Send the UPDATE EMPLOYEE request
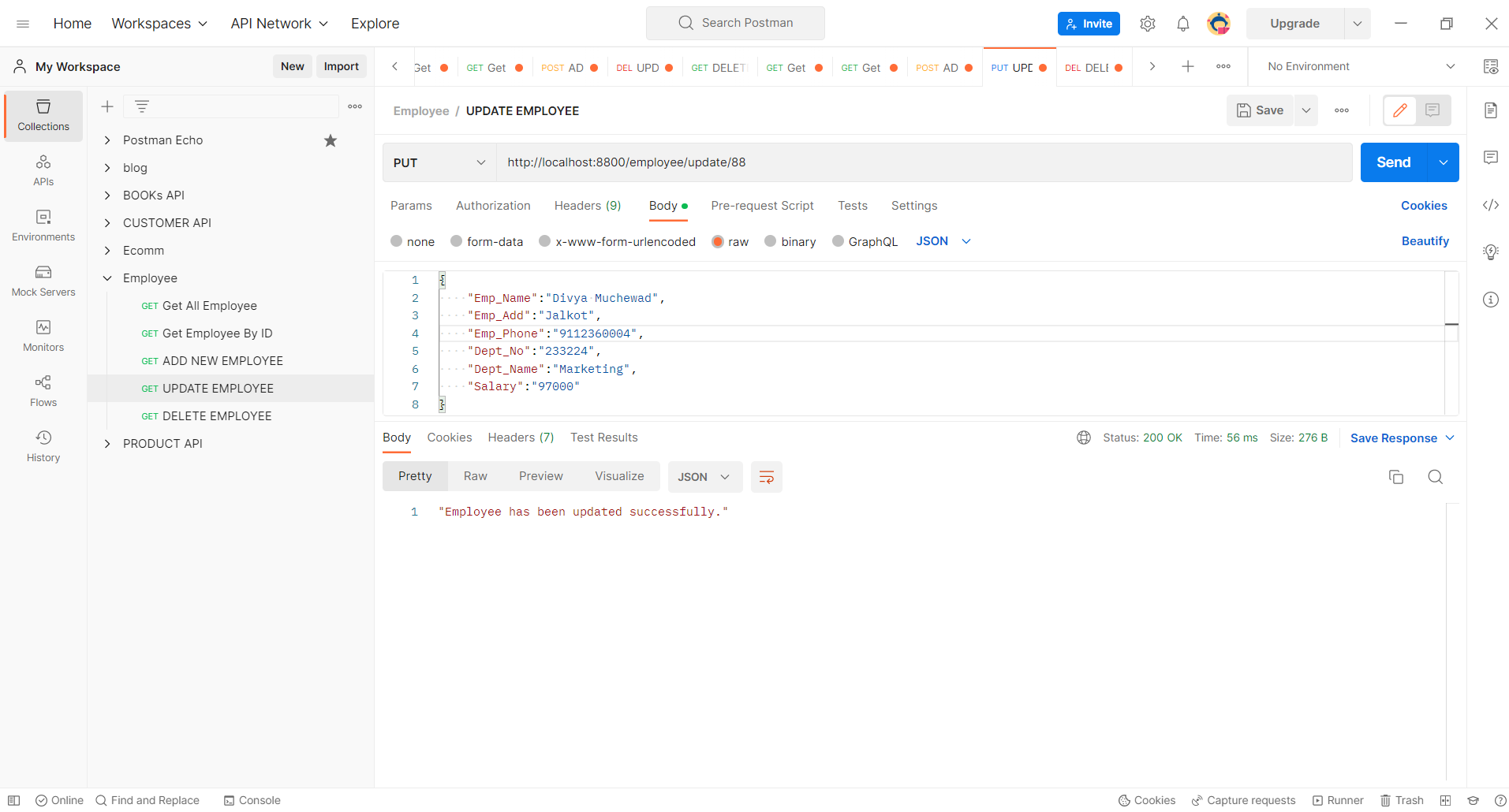 point(1393,162)
